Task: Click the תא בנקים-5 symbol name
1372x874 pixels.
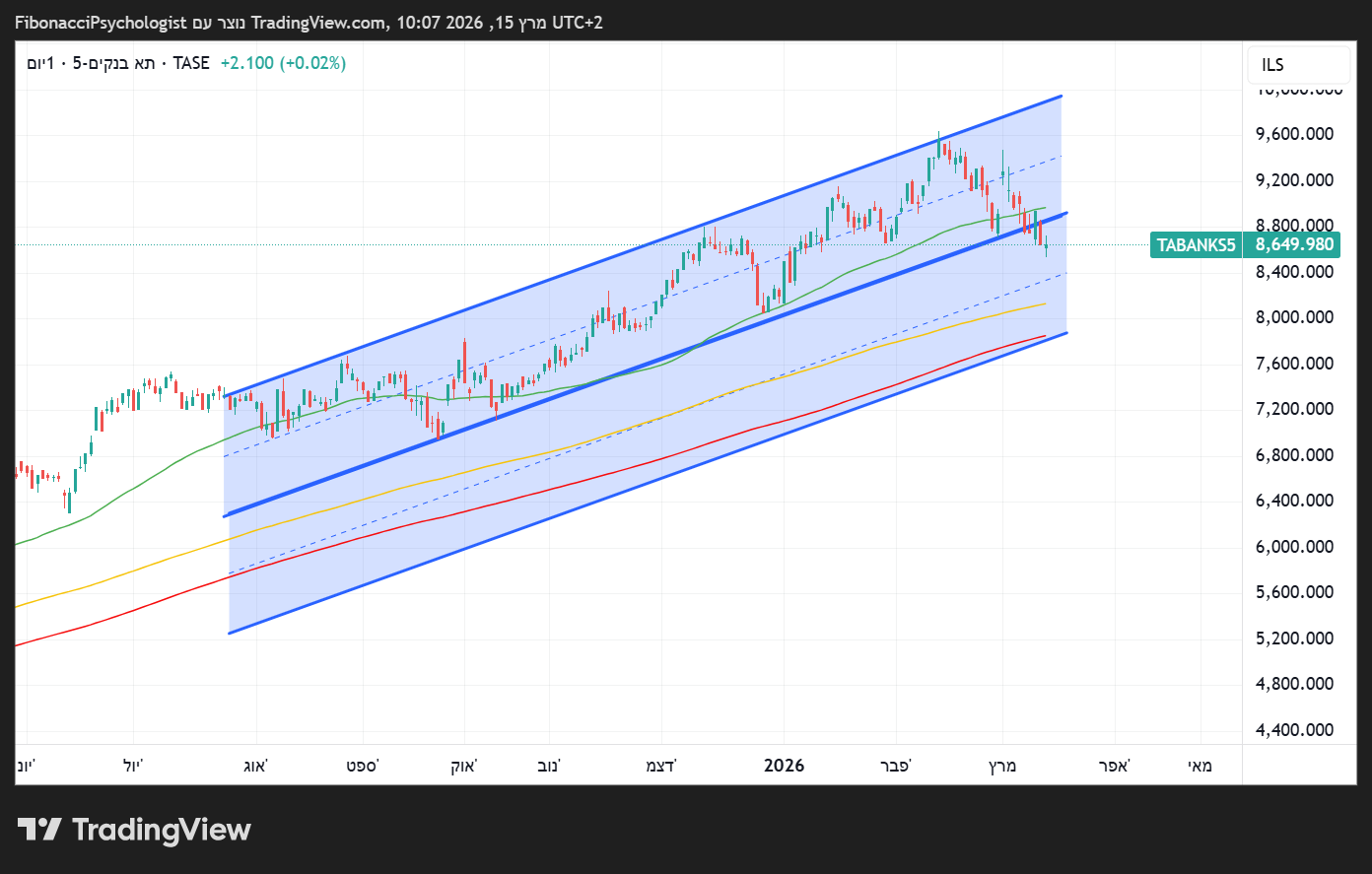Action: 114,63
